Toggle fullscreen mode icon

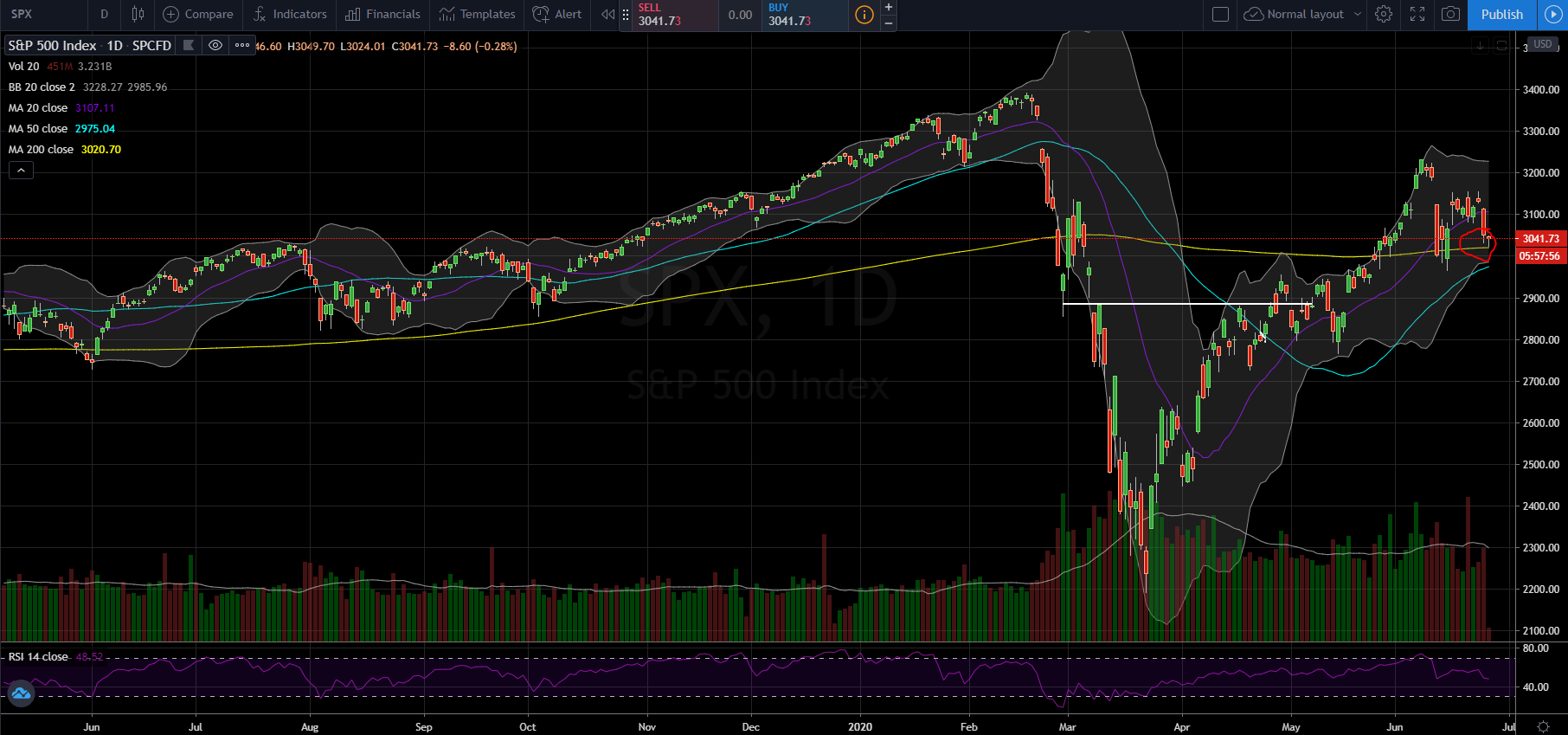coord(1417,14)
